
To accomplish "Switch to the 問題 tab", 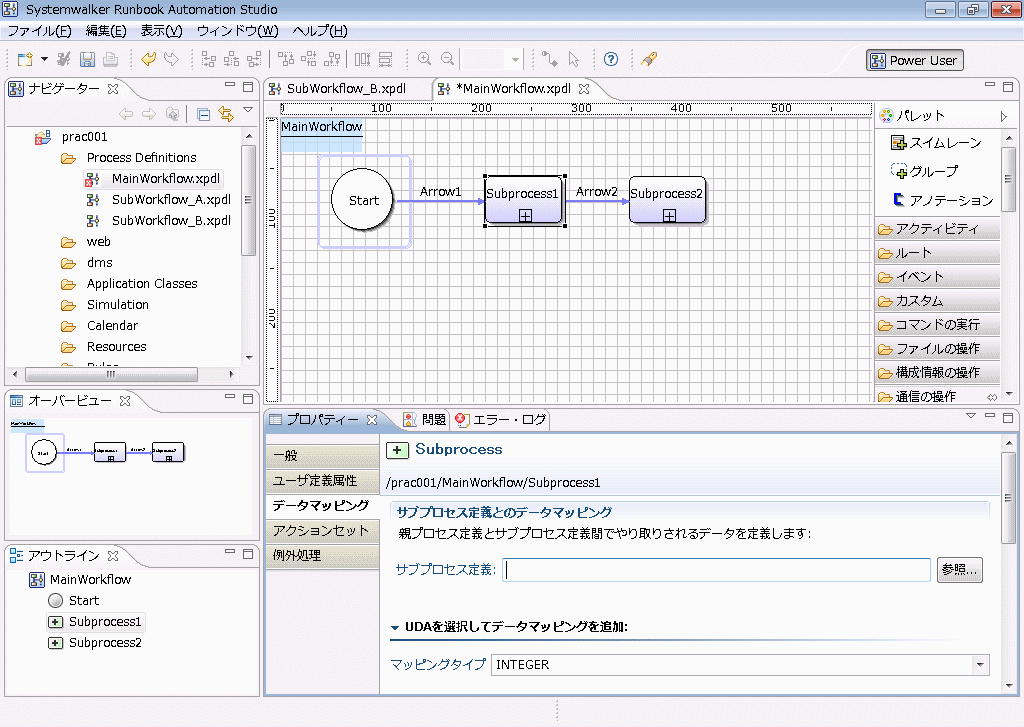I will [425, 419].
